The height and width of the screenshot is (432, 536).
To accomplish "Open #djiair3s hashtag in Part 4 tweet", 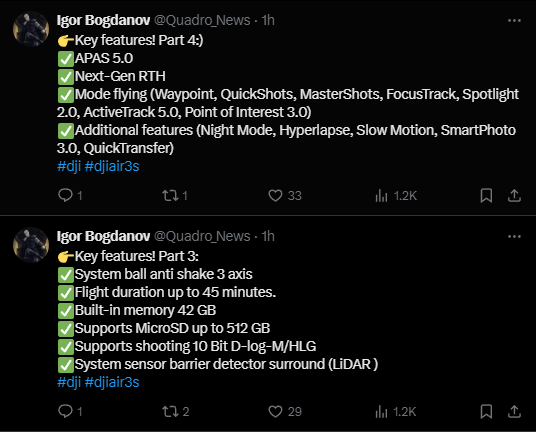I will click(x=112, y=166).
